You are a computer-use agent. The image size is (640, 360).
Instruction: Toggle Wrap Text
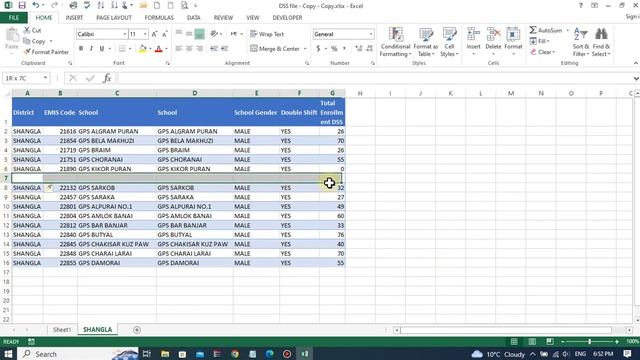coord(267,34)
